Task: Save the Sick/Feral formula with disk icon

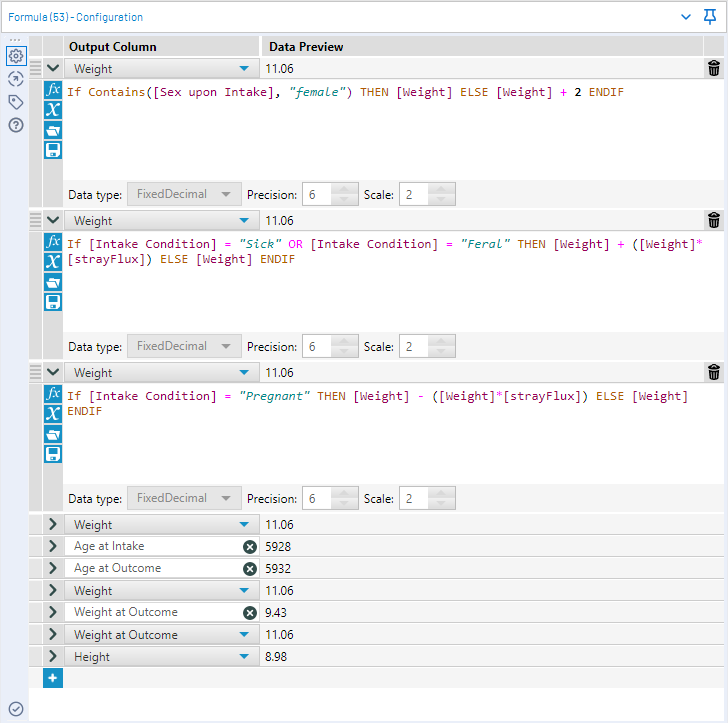Action: click(x=53, y=302)
